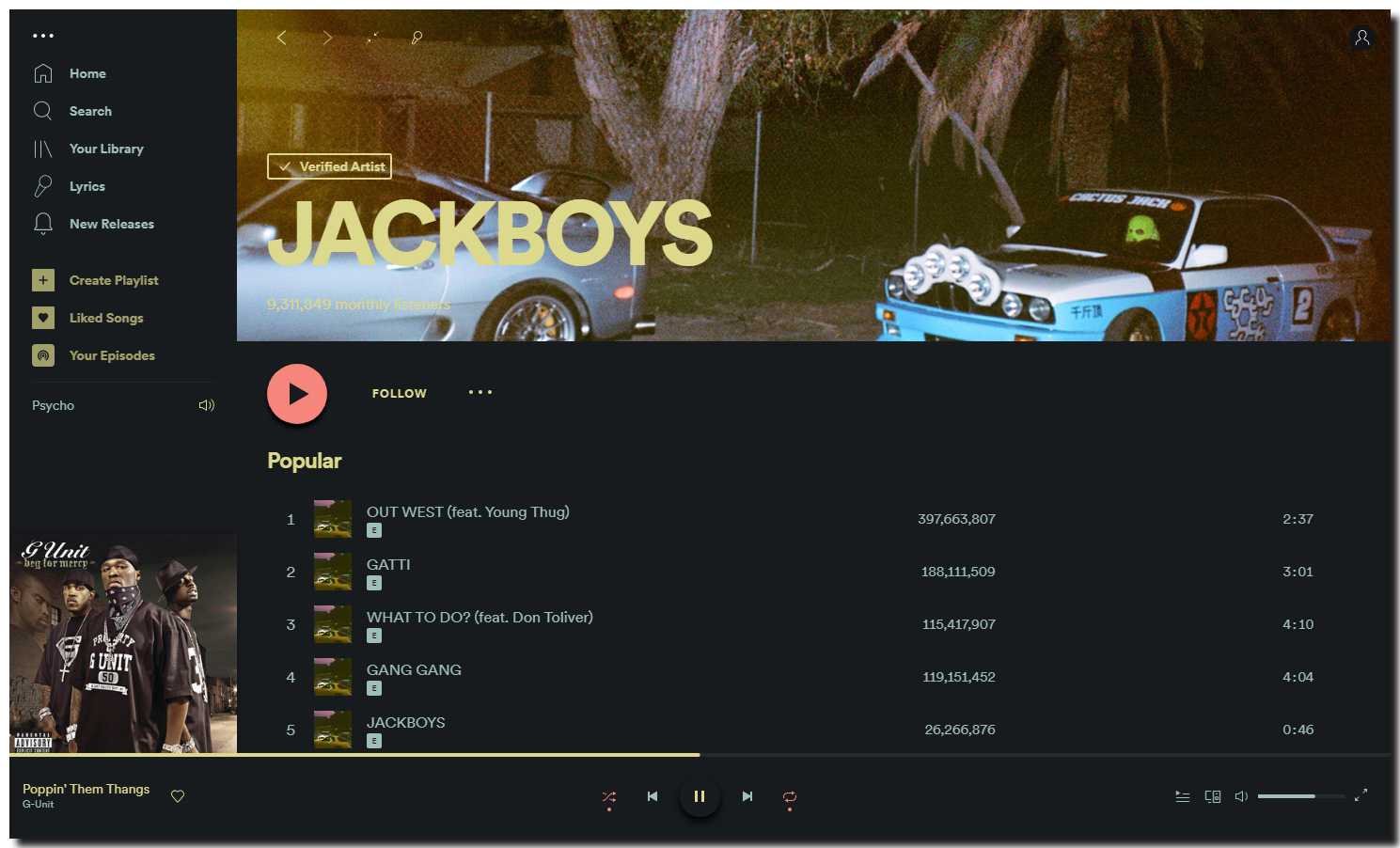
Task: Open the three-dot app menu in sidebar
Action: pyautogui.click(x=43, y=36)
